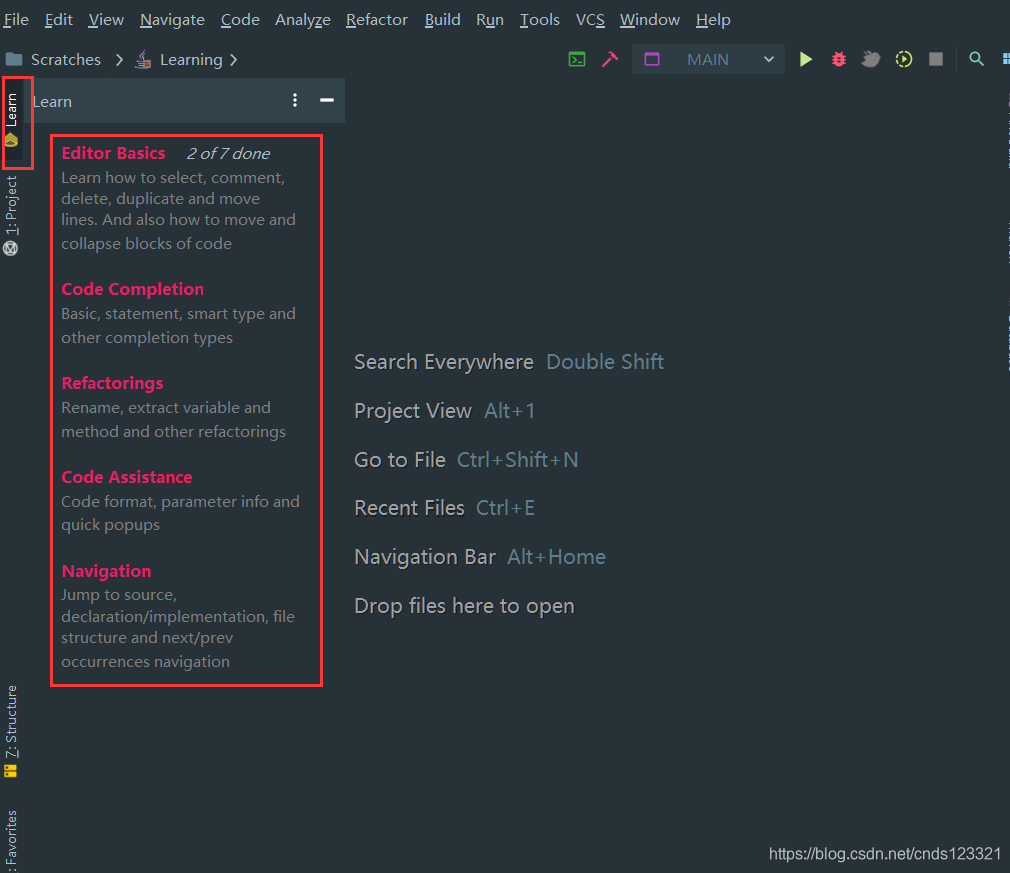
Task: Run the MAIN configuration with green play icon
Action: (806, 59)
